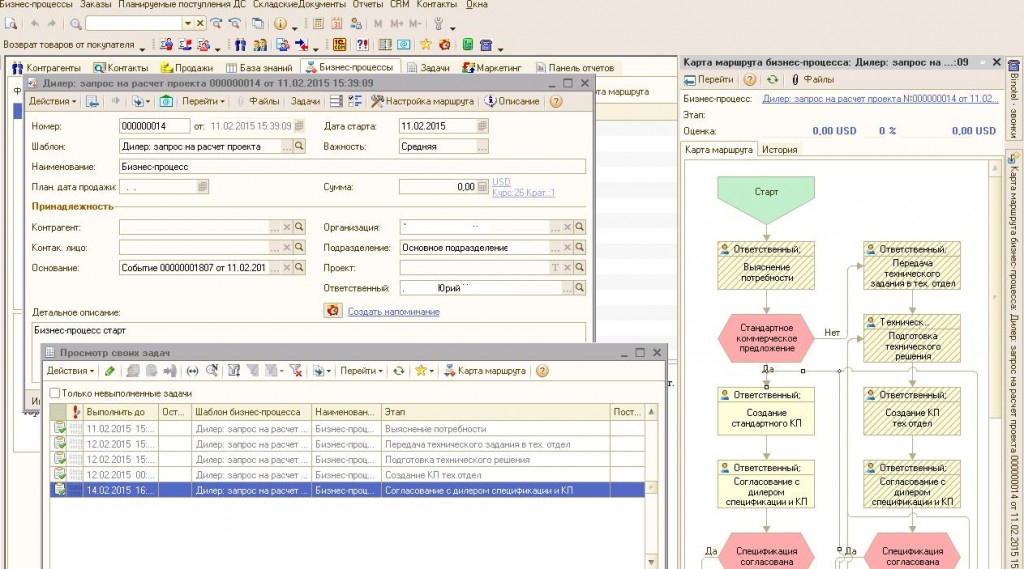Click magnifier icon next to Ответственный field
Viewport: 1024px width, 569px height.
tap(579, 288)
